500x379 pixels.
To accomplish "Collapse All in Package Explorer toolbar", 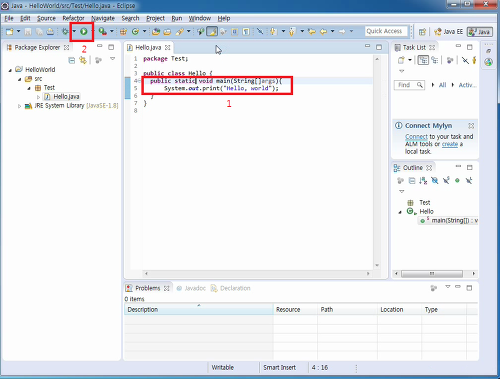I will pos(71,60).
